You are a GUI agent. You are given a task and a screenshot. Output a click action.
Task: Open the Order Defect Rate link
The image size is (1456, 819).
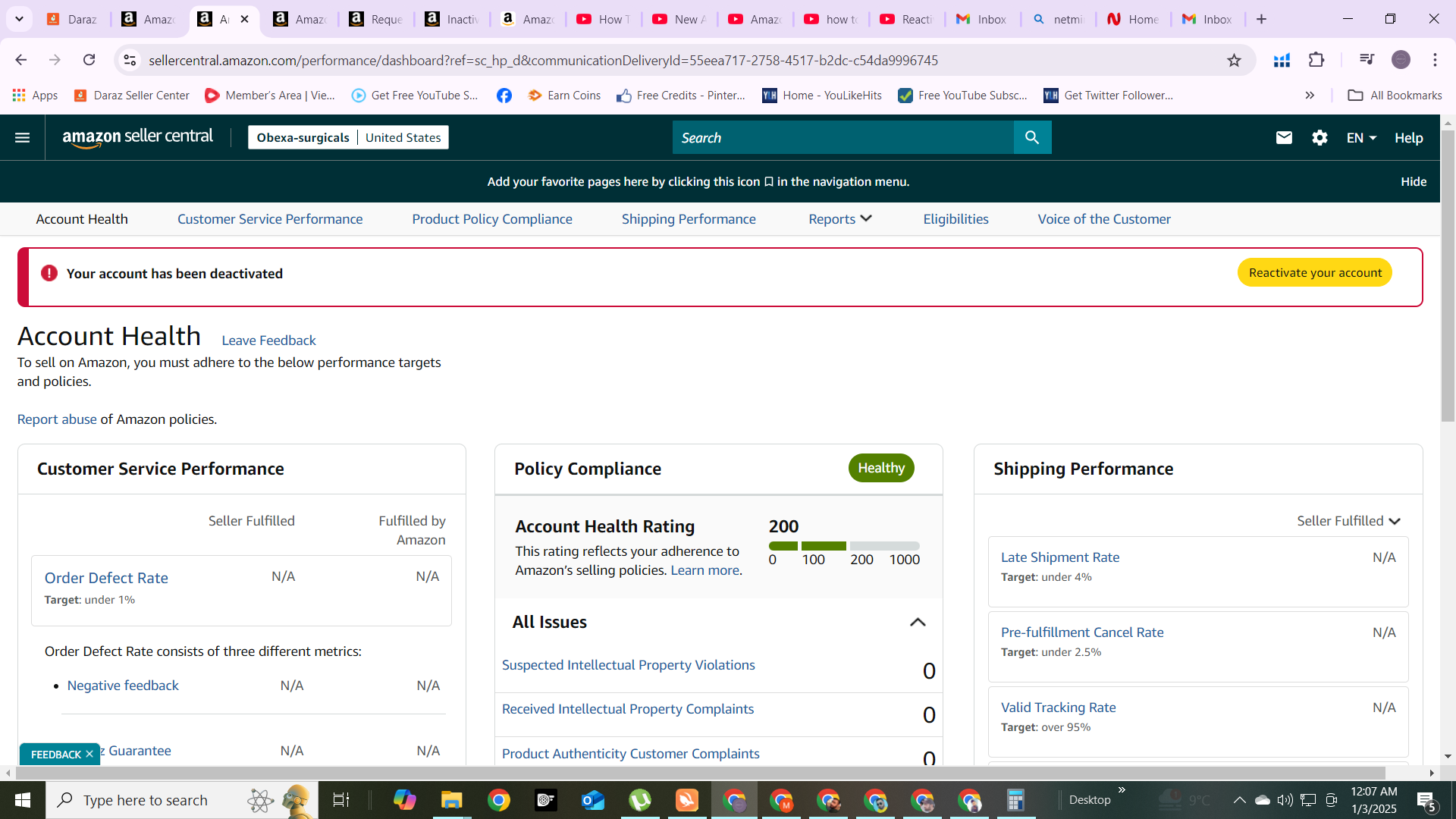coord(106,578)
